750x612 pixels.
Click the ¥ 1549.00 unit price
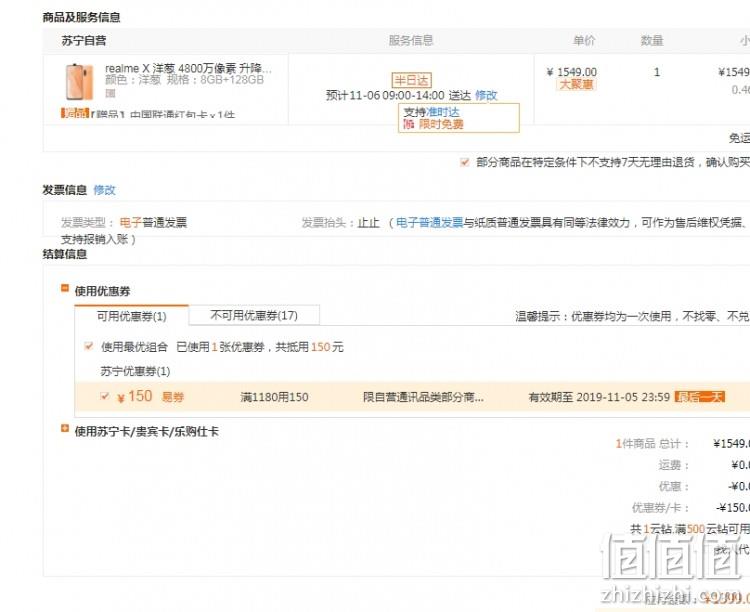(x=572, y=72)
